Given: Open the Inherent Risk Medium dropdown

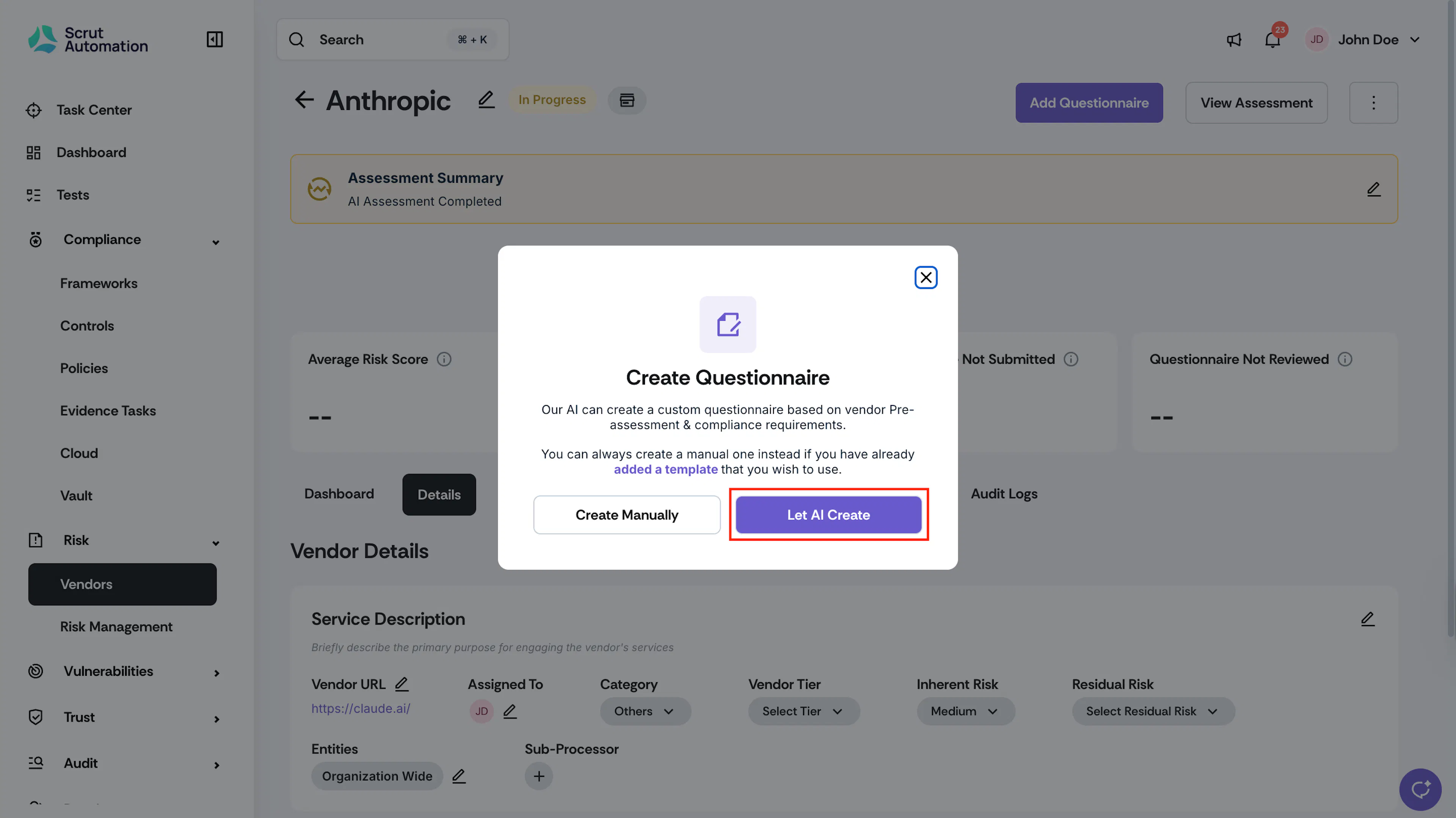Looking at the screenshot, I should [965, 711].
